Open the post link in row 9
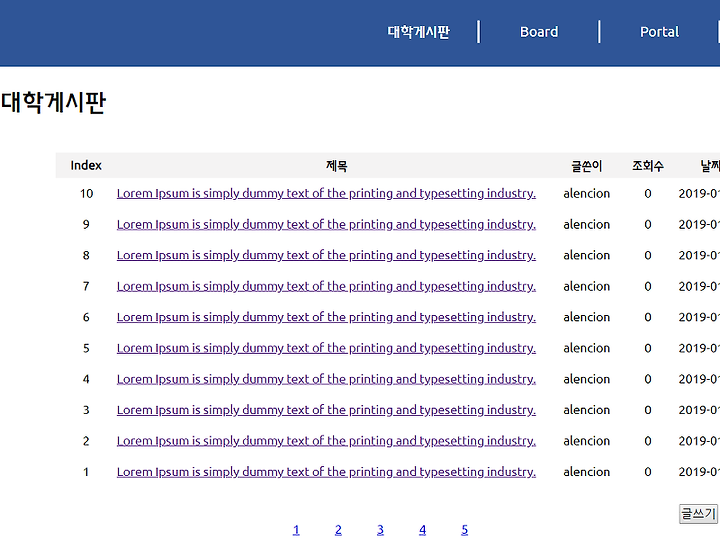 click(x=326, y=224)
